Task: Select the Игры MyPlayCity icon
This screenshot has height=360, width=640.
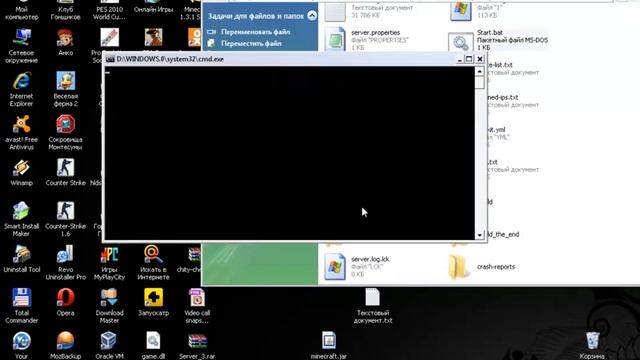Action: [x=109, y=254]
